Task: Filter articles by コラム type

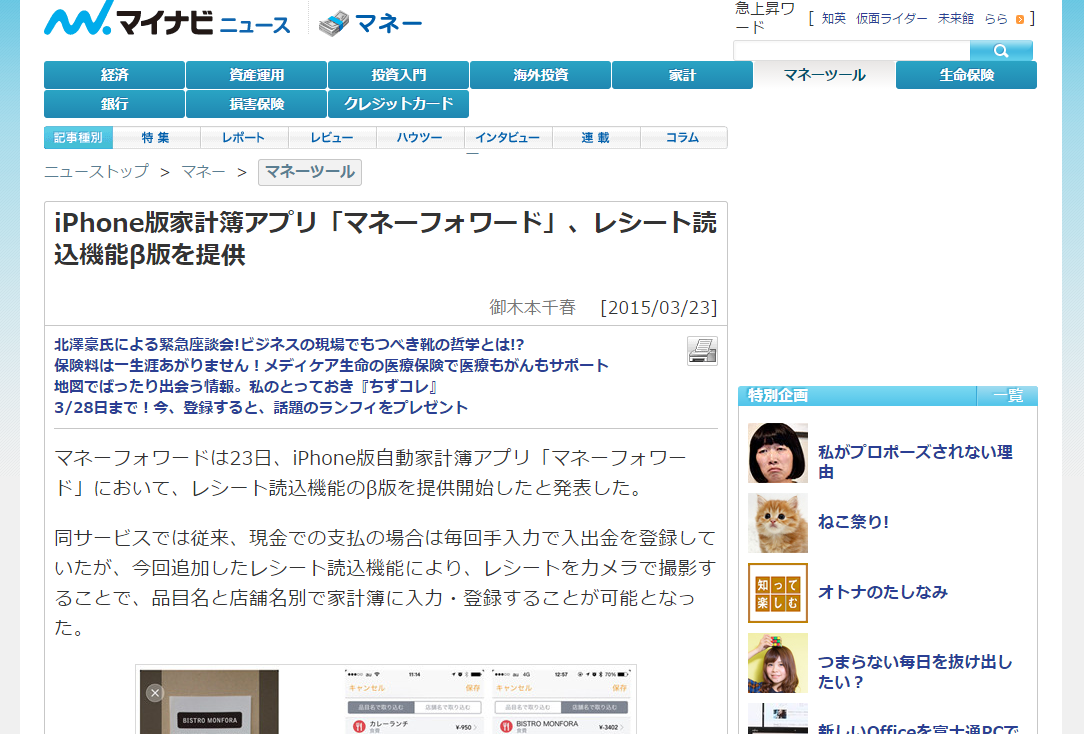Action: point(683,138)
